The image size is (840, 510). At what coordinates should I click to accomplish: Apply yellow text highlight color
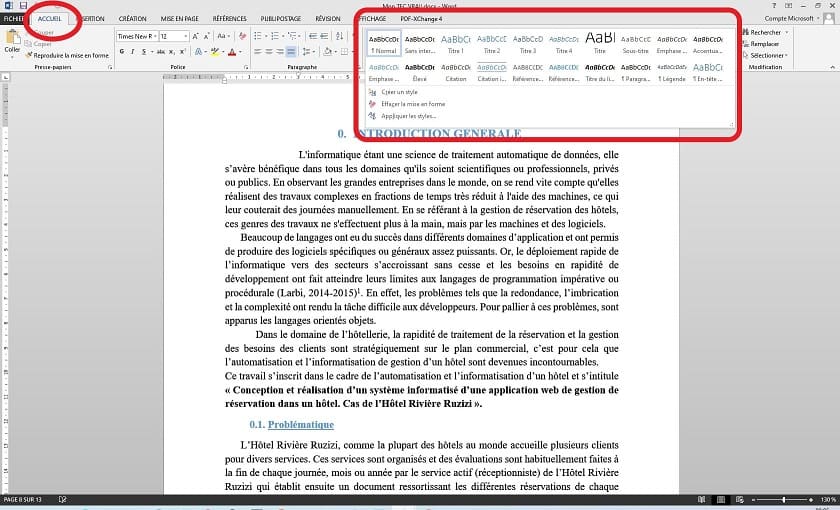(x=215, y=51)
